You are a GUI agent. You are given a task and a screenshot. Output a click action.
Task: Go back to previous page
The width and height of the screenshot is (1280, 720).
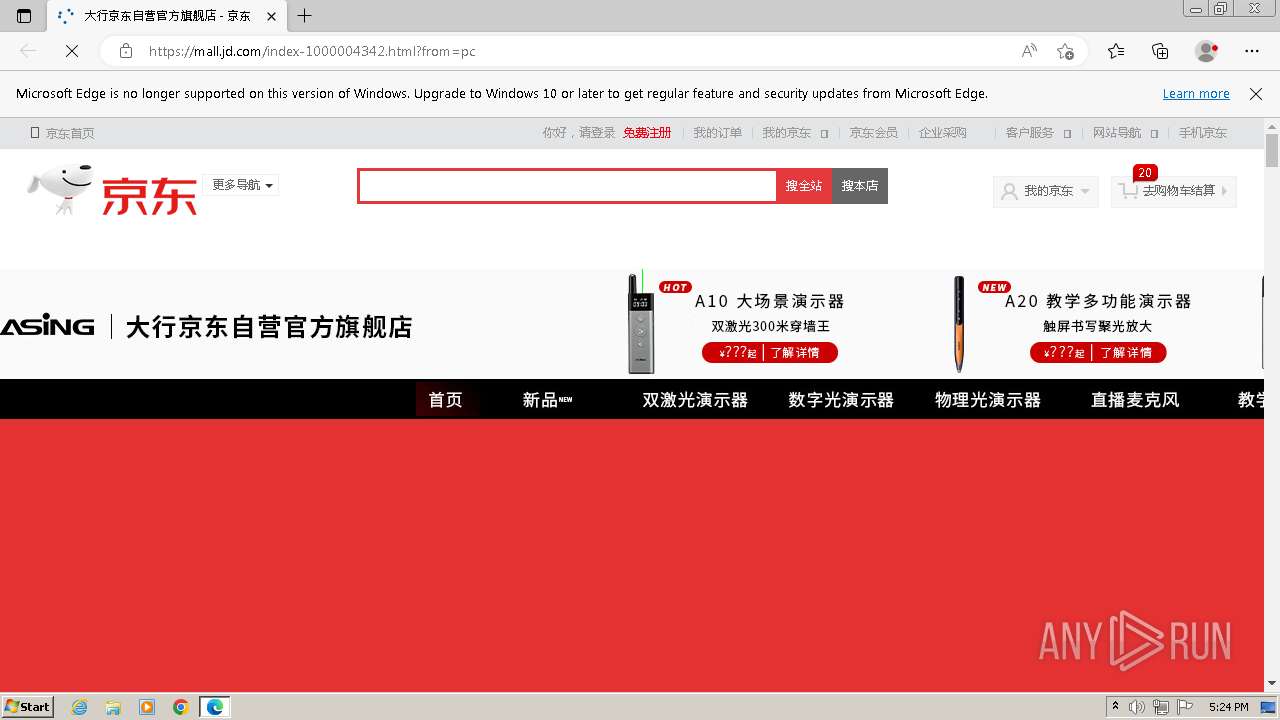point(28,51)
